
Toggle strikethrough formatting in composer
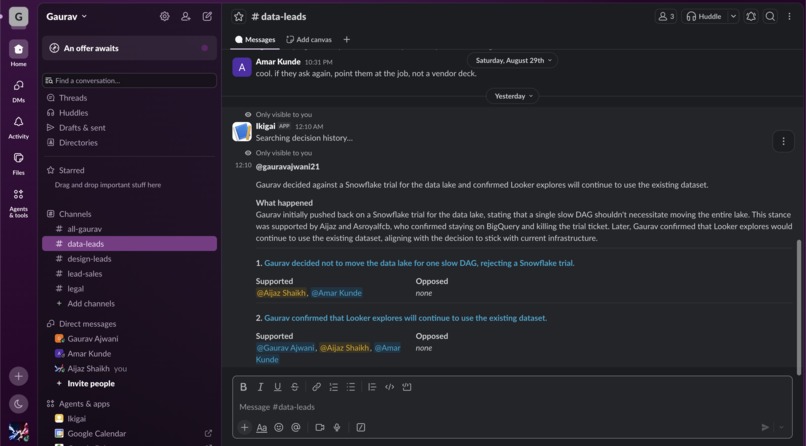click(295, 387)
